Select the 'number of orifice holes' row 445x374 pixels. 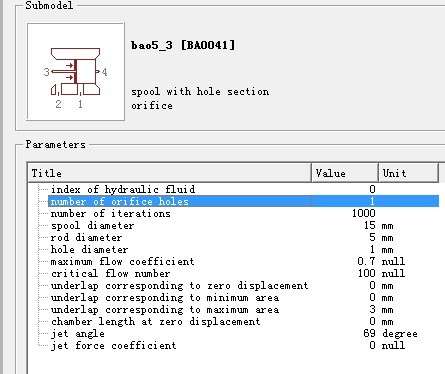point(243,201)
